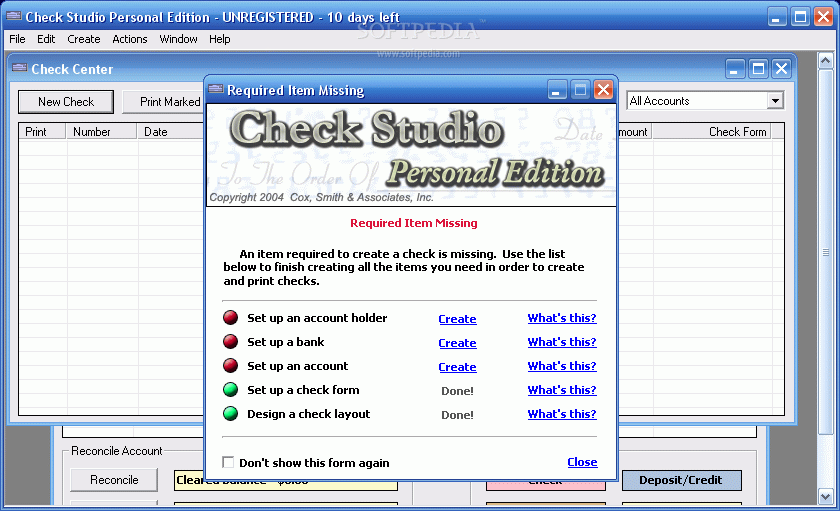
Task: Close the Check Center window
Action: [x=782, y=69]
